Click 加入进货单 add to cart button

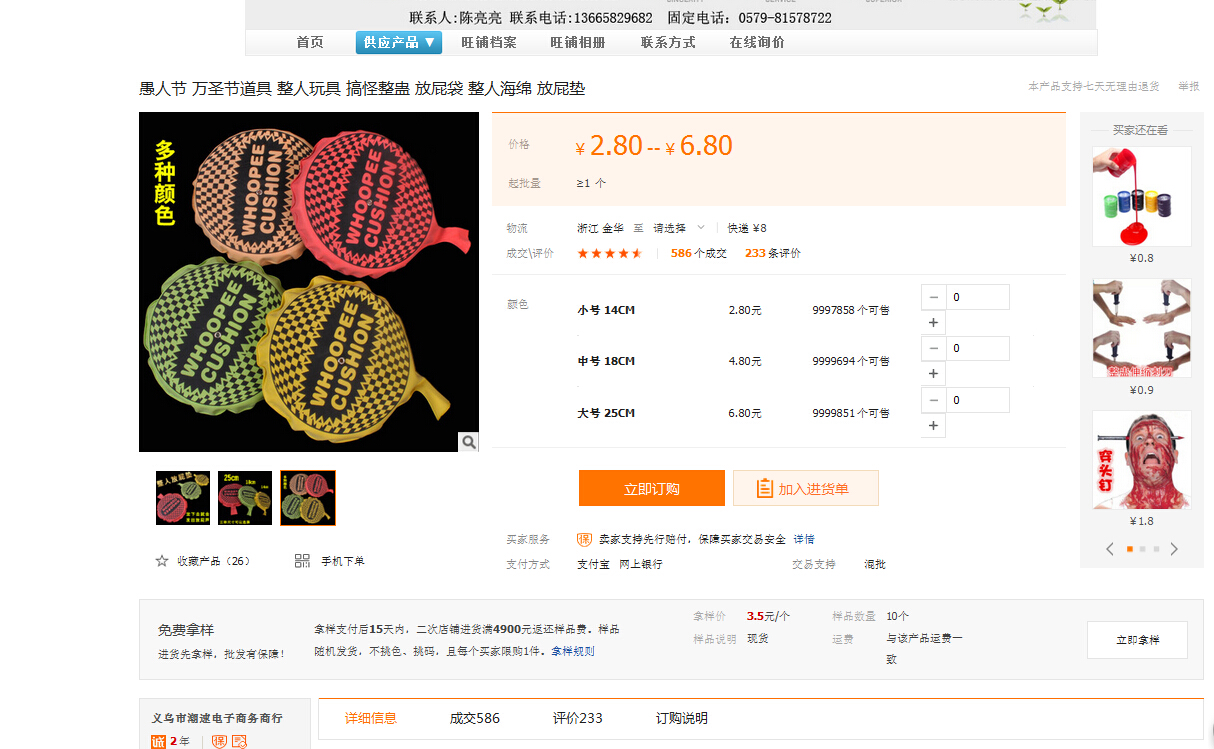pos(805,488)
